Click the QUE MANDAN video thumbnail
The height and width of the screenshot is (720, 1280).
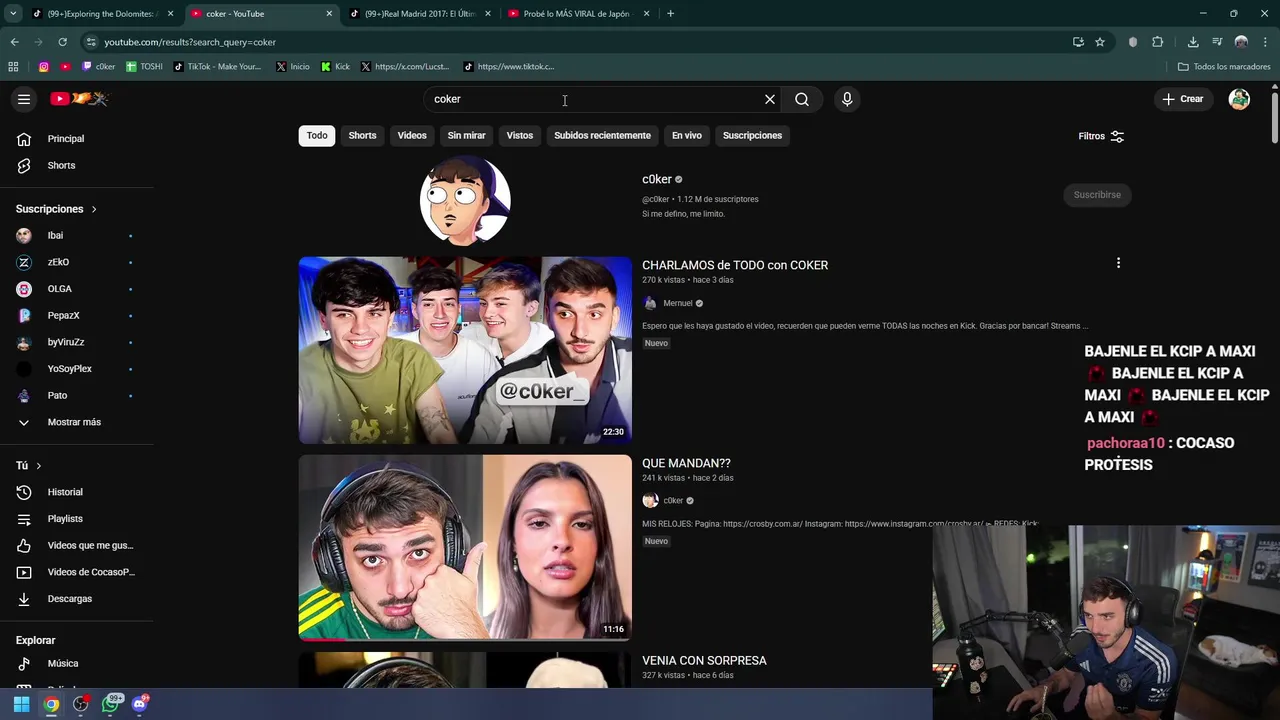click(465, 547)
